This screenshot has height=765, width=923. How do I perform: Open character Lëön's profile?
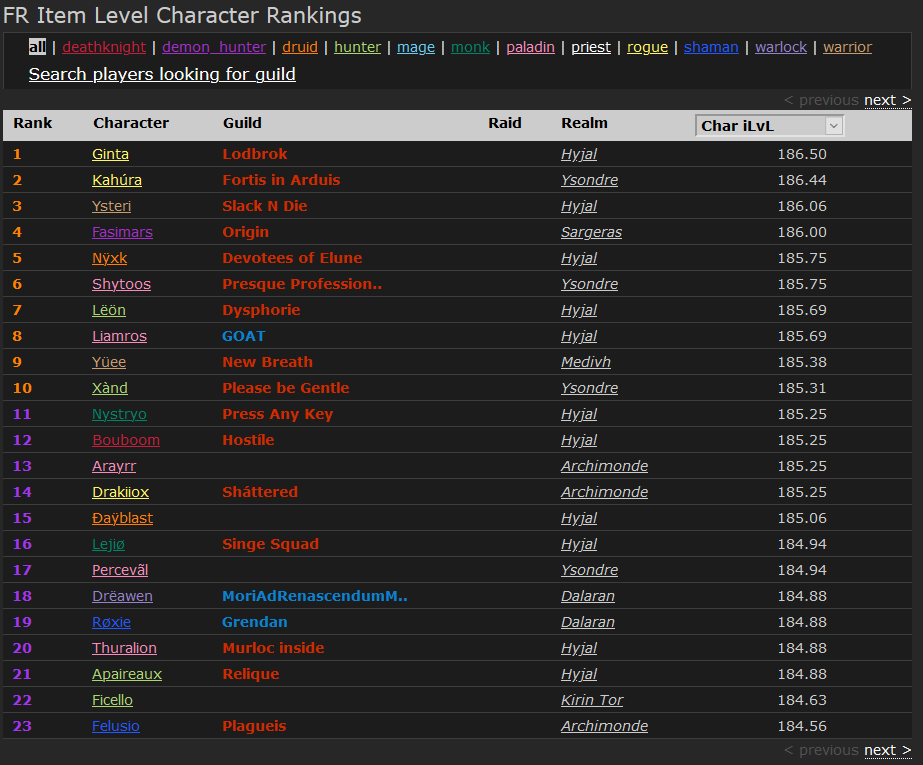pos(109,310)
